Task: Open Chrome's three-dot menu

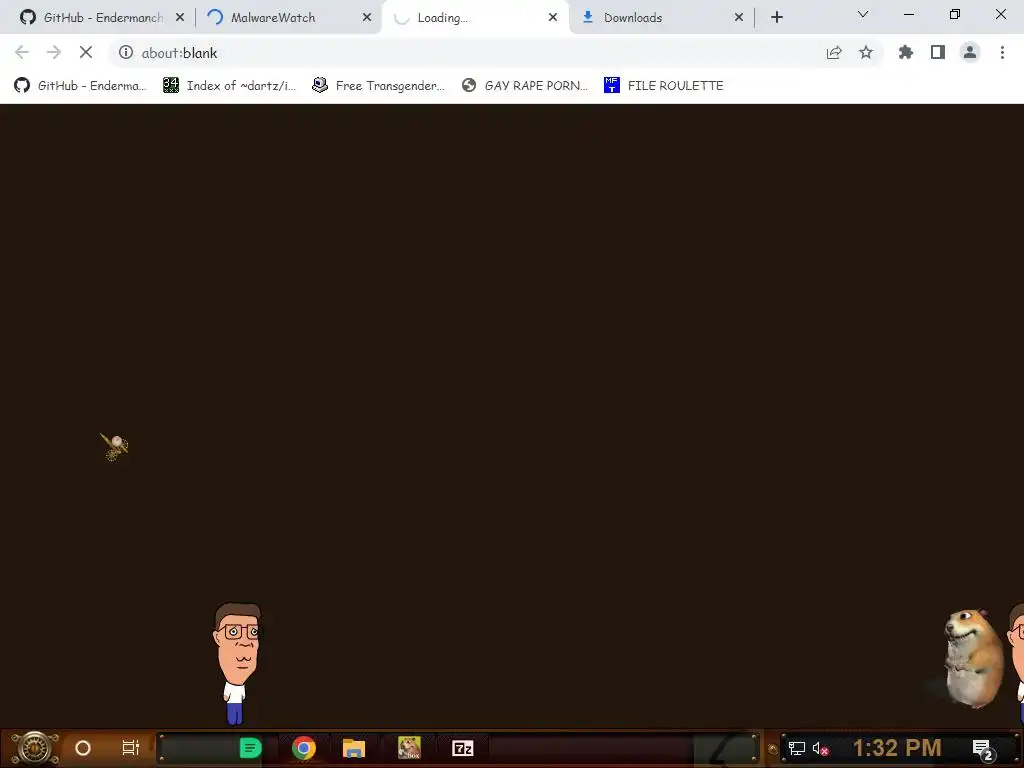Action: (1002, 52)
